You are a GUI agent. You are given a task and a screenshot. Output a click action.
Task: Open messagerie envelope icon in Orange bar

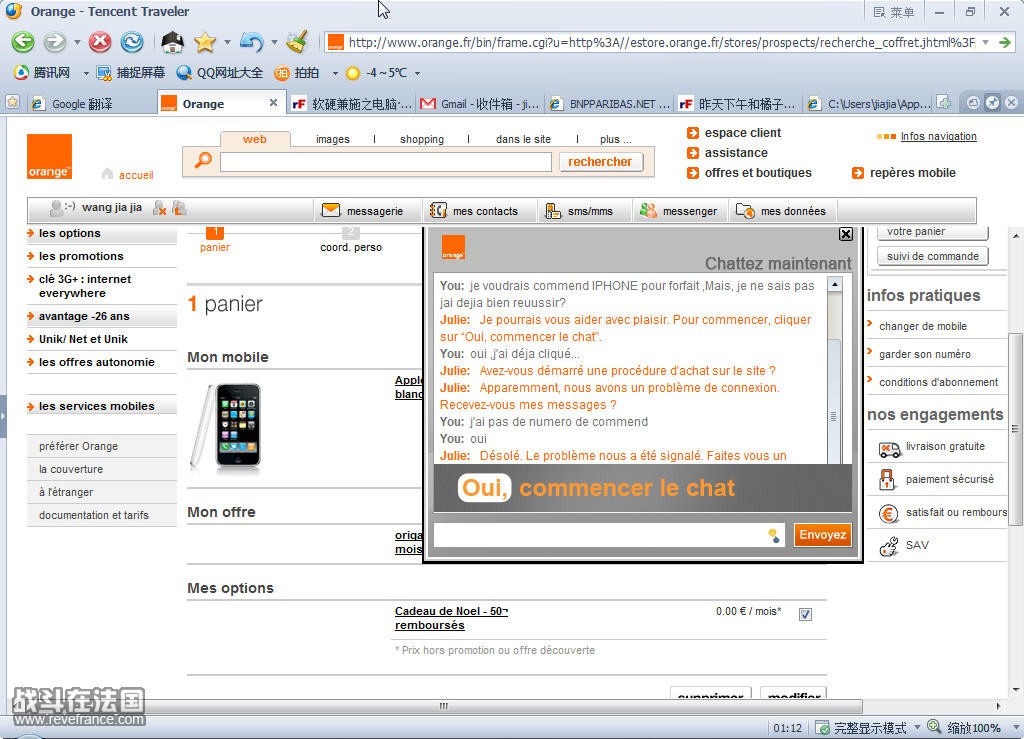(x=331, y=211)
